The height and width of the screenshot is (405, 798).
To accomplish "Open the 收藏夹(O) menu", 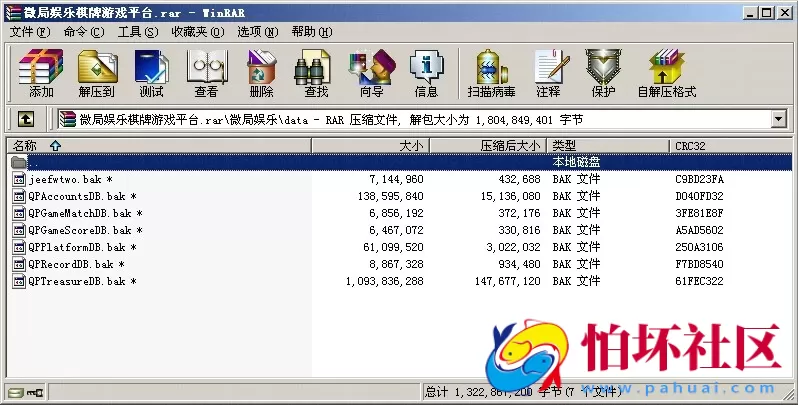I will point(198,32).
